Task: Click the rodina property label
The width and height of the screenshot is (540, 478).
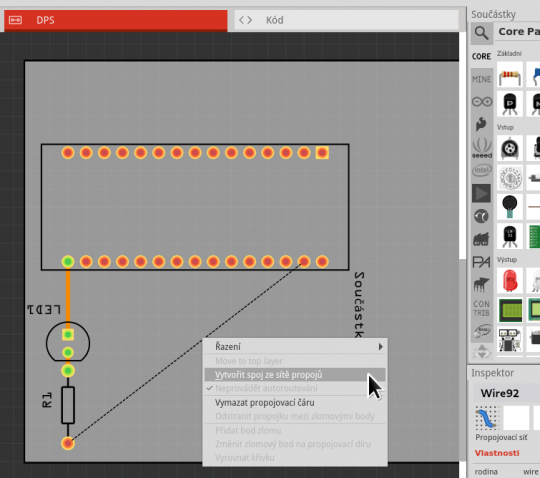Action: pos(486,472)
